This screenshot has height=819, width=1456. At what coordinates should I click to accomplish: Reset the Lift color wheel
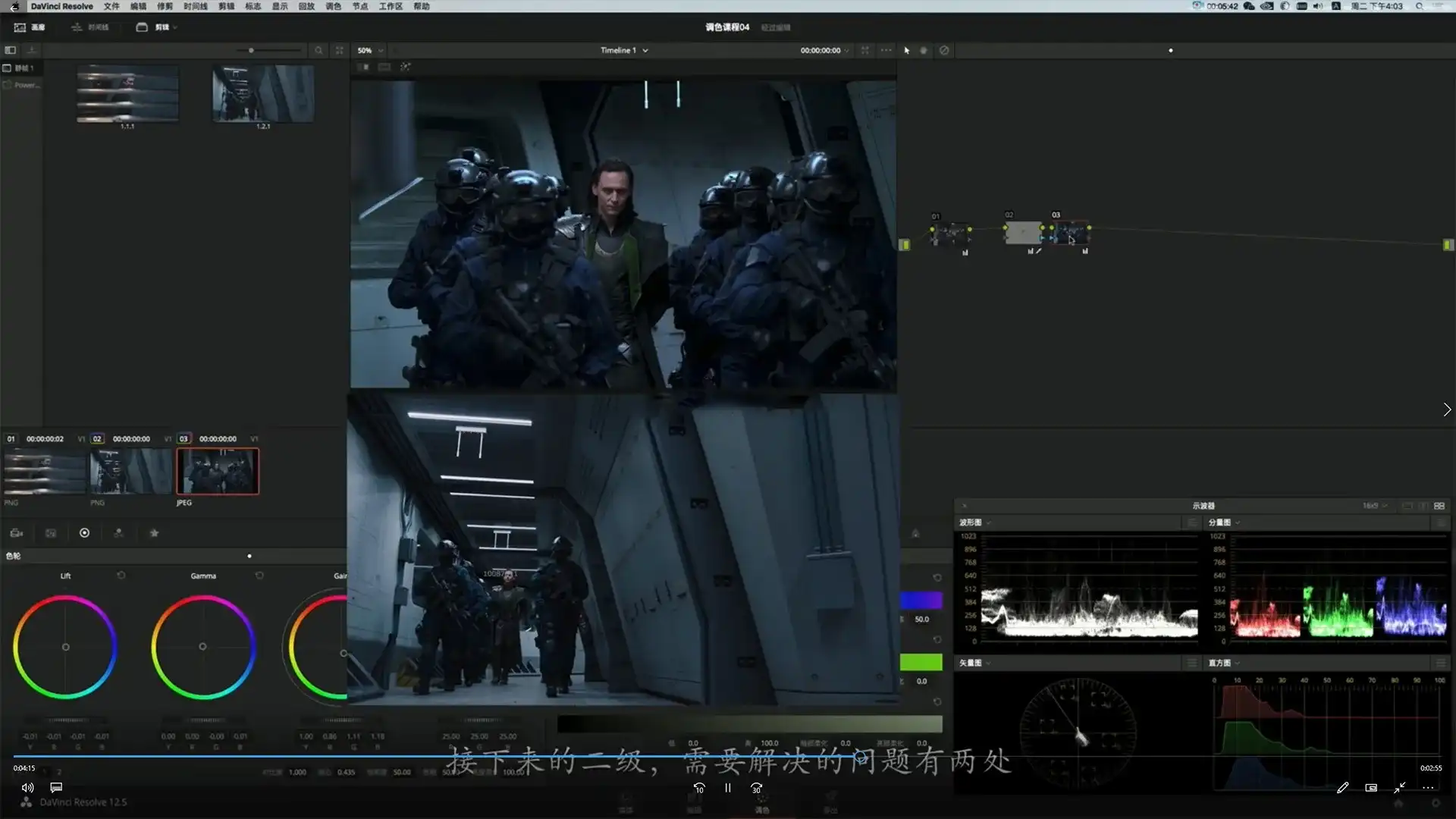[121, 576]
